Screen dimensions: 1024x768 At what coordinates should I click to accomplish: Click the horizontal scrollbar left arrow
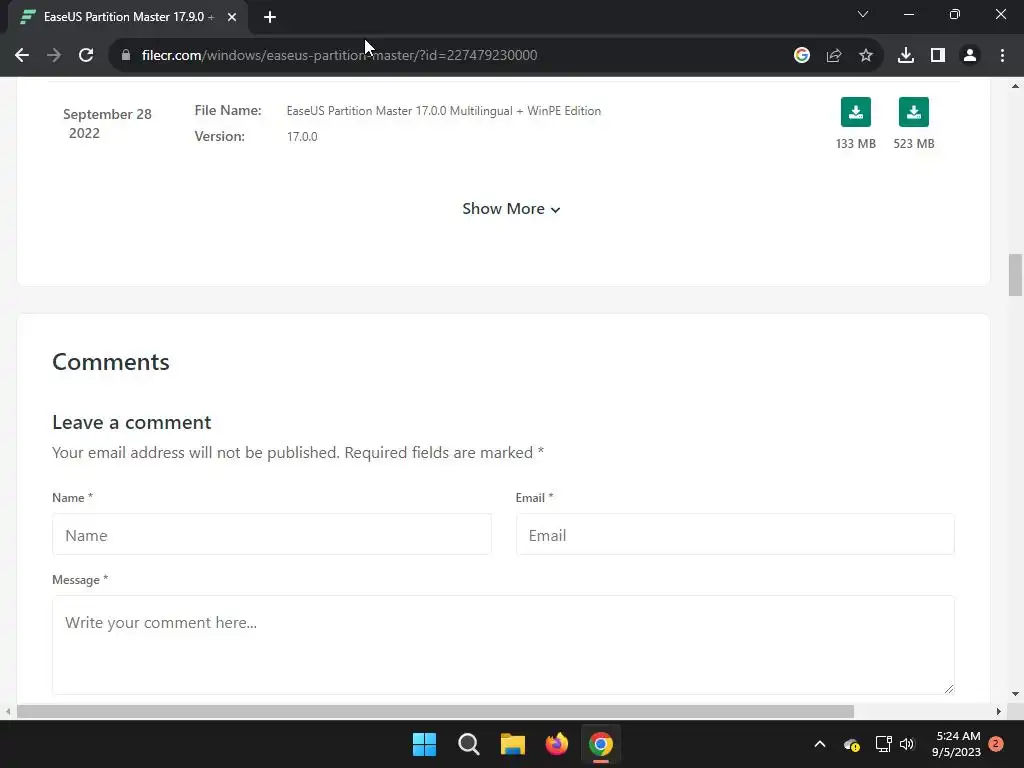pyautogui.click(x=8, y=712)
